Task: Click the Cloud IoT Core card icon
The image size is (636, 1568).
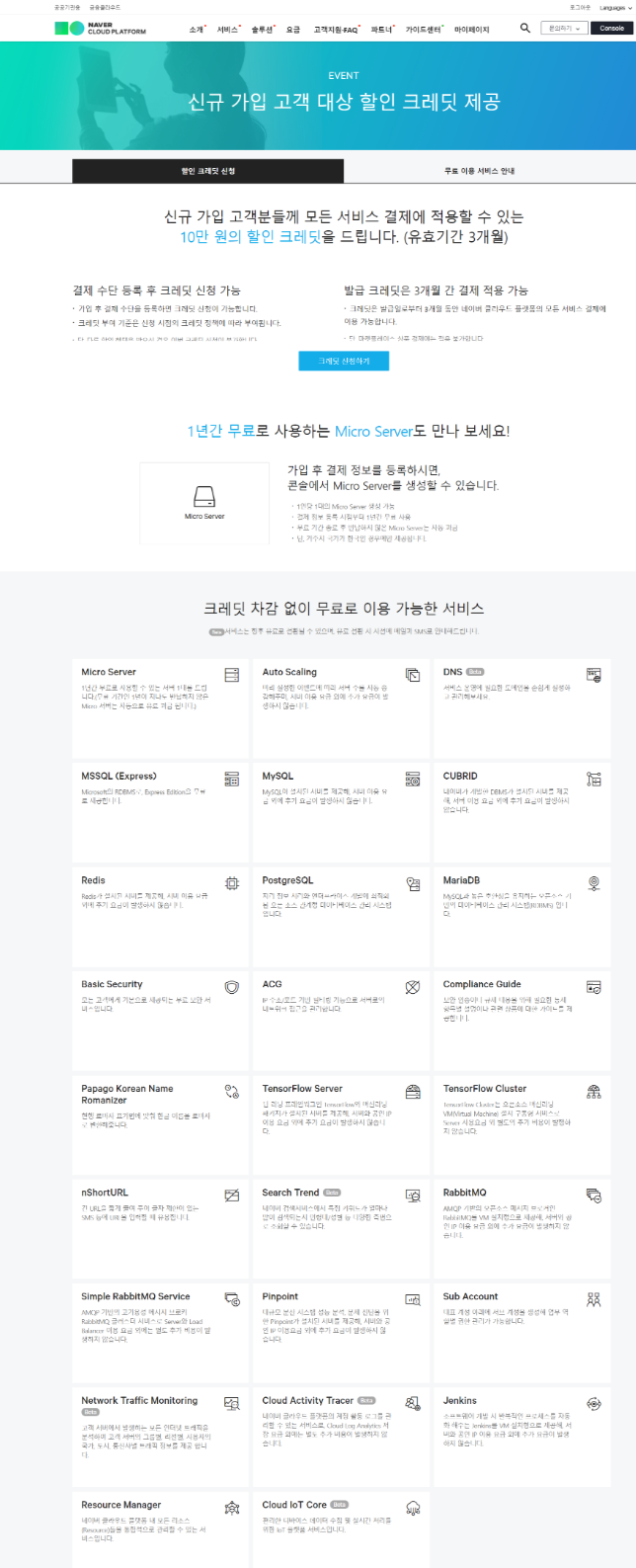Action: pyautogui.click(x=413, y=1508)
